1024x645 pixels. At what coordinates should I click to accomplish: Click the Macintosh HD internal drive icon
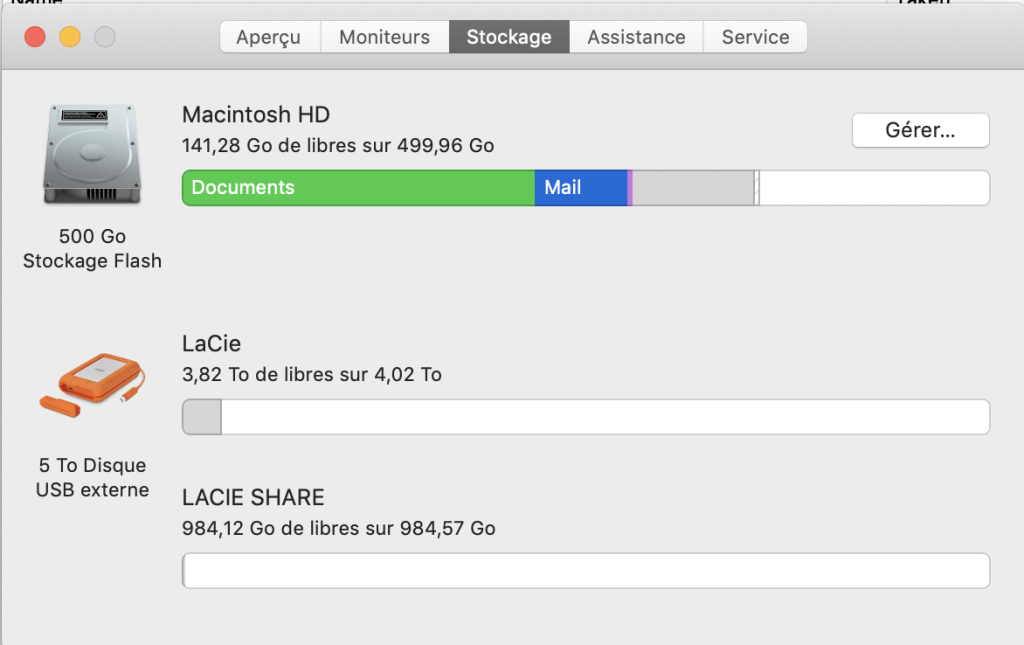[x=91, y=155]
